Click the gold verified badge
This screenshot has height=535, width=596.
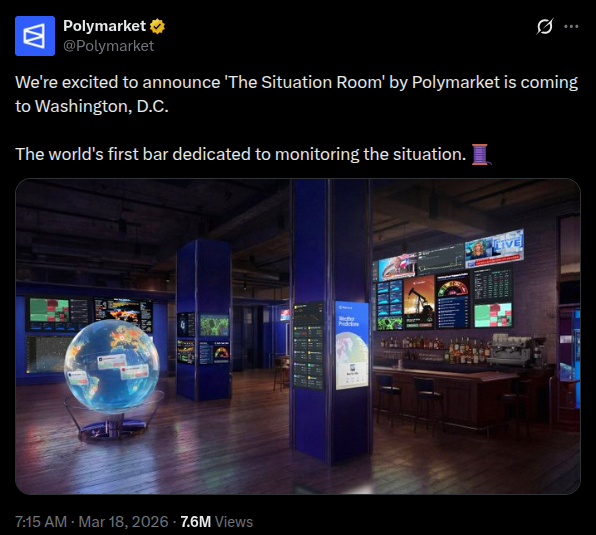[157, 26]
